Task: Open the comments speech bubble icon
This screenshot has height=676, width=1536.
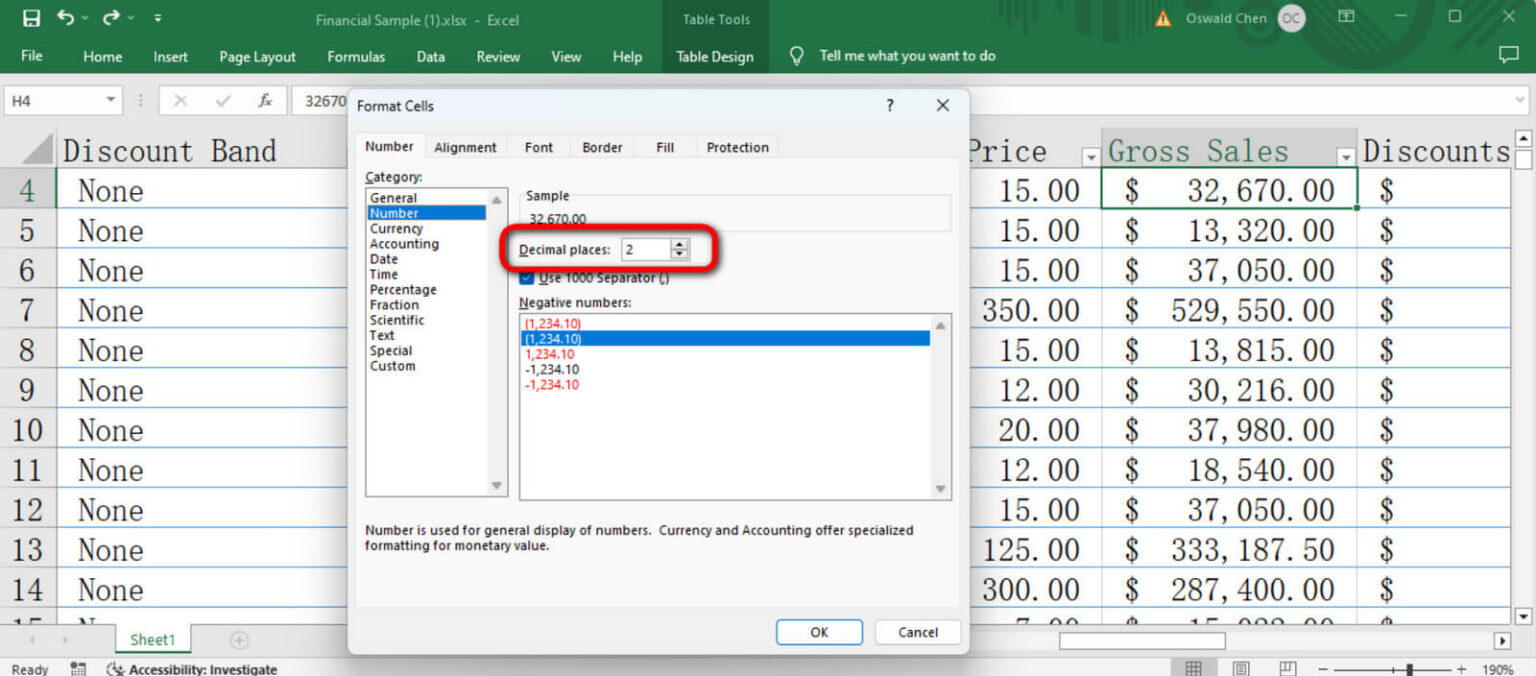Action: (1508, 56)
